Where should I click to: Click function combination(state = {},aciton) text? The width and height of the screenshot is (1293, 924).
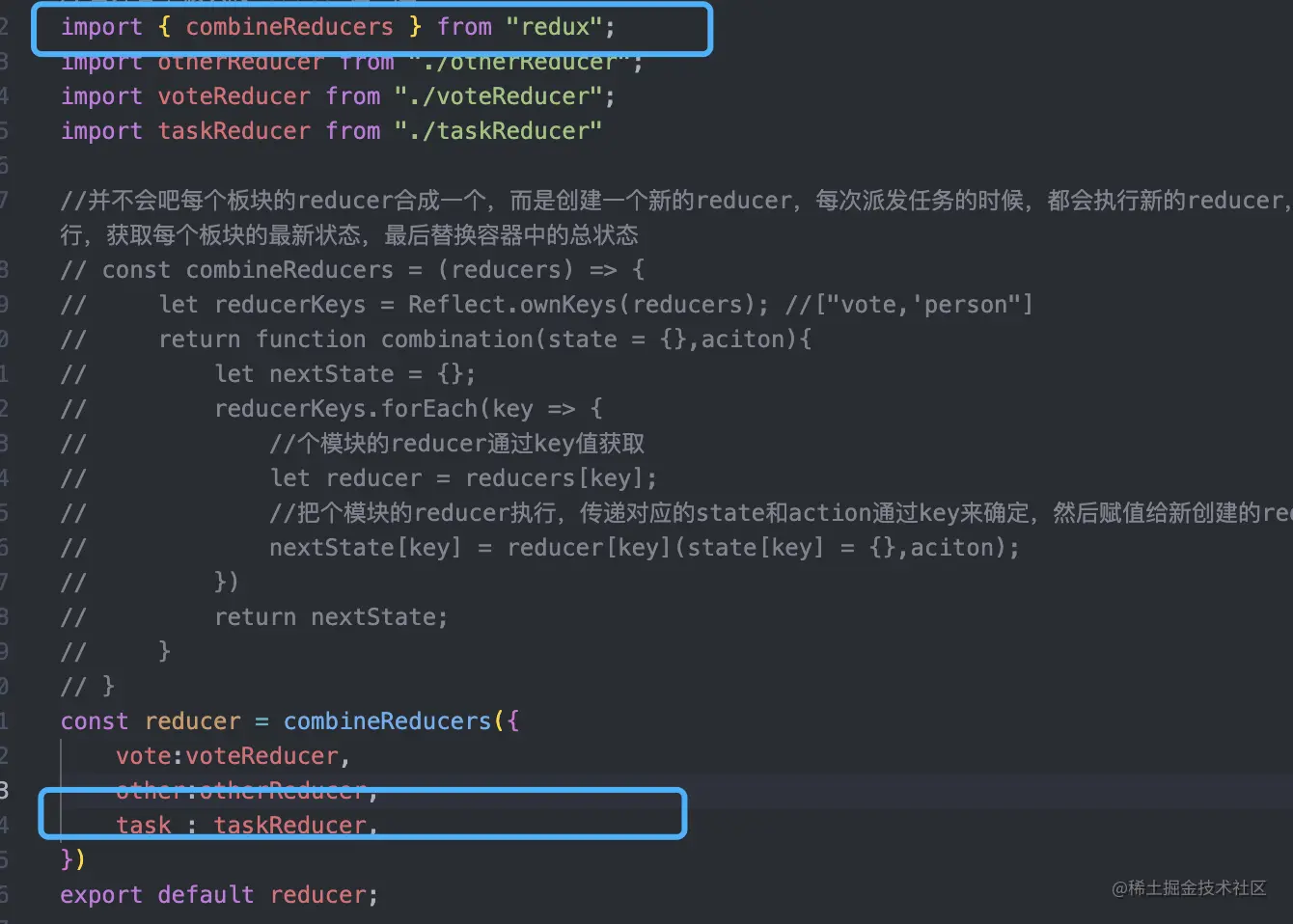534,340
